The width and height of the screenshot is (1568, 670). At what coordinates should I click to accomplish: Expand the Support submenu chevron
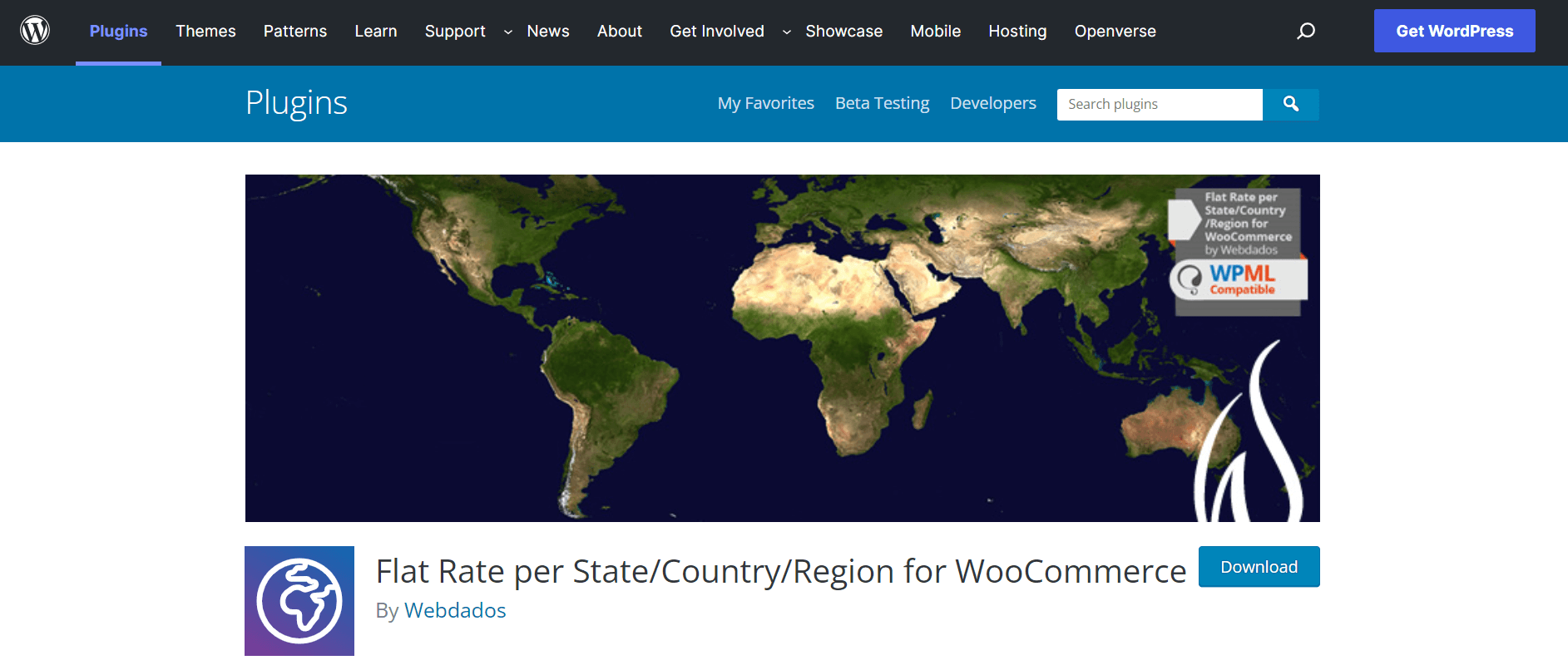point(507,32)
